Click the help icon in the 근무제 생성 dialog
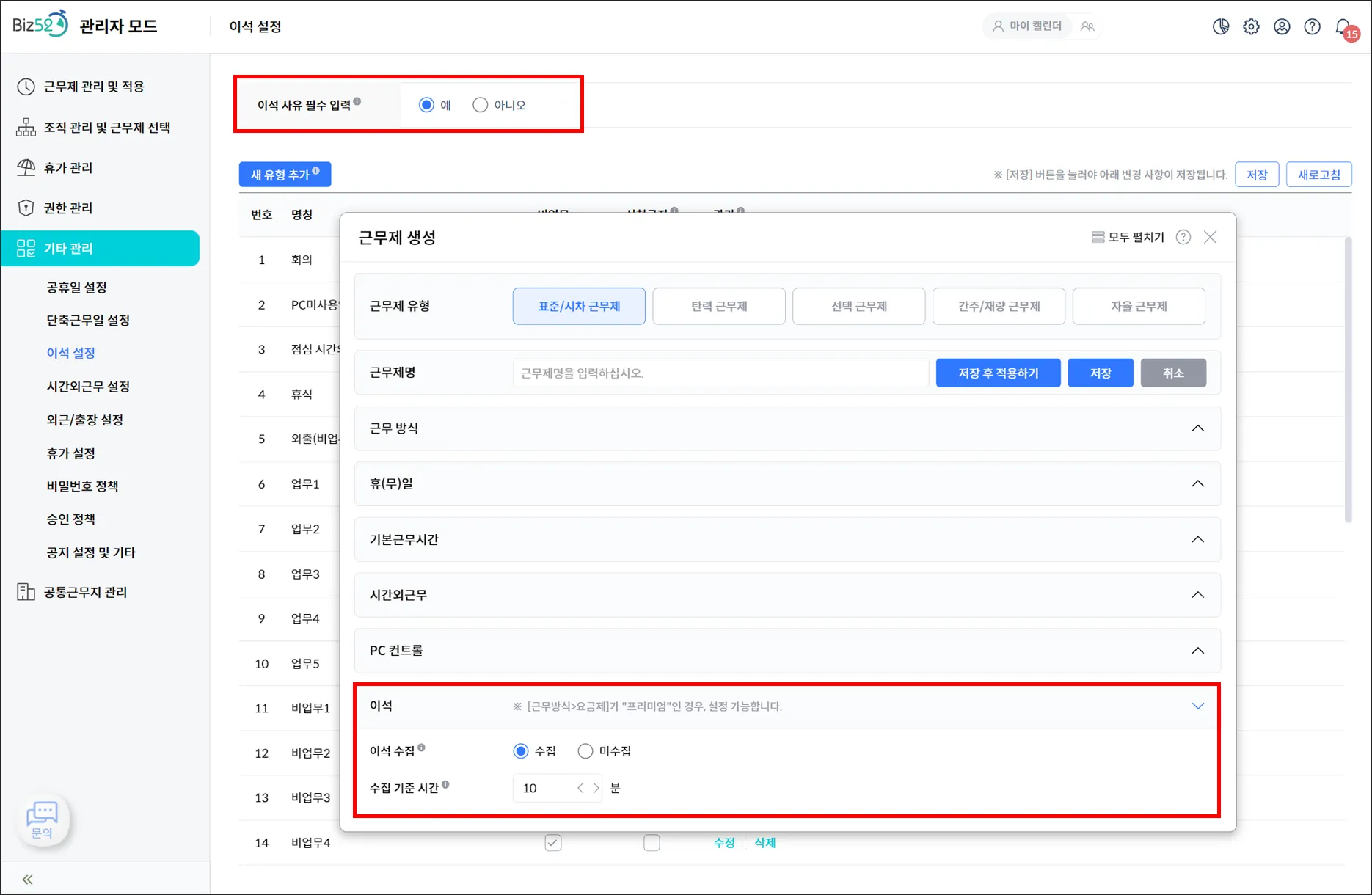Viewport: 1372px width, 895px height. tap(1183, 237)
